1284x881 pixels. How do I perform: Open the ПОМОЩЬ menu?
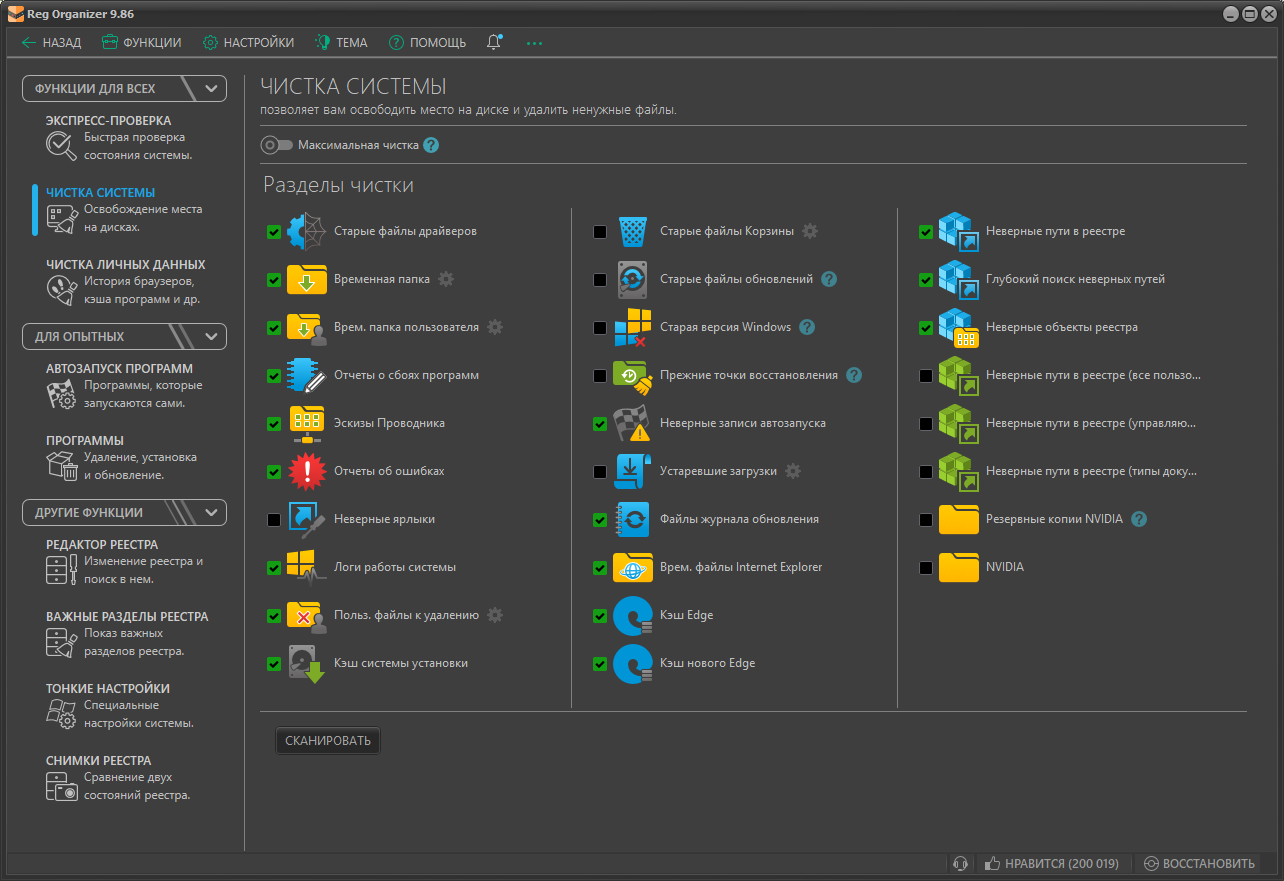click(427, 42)
